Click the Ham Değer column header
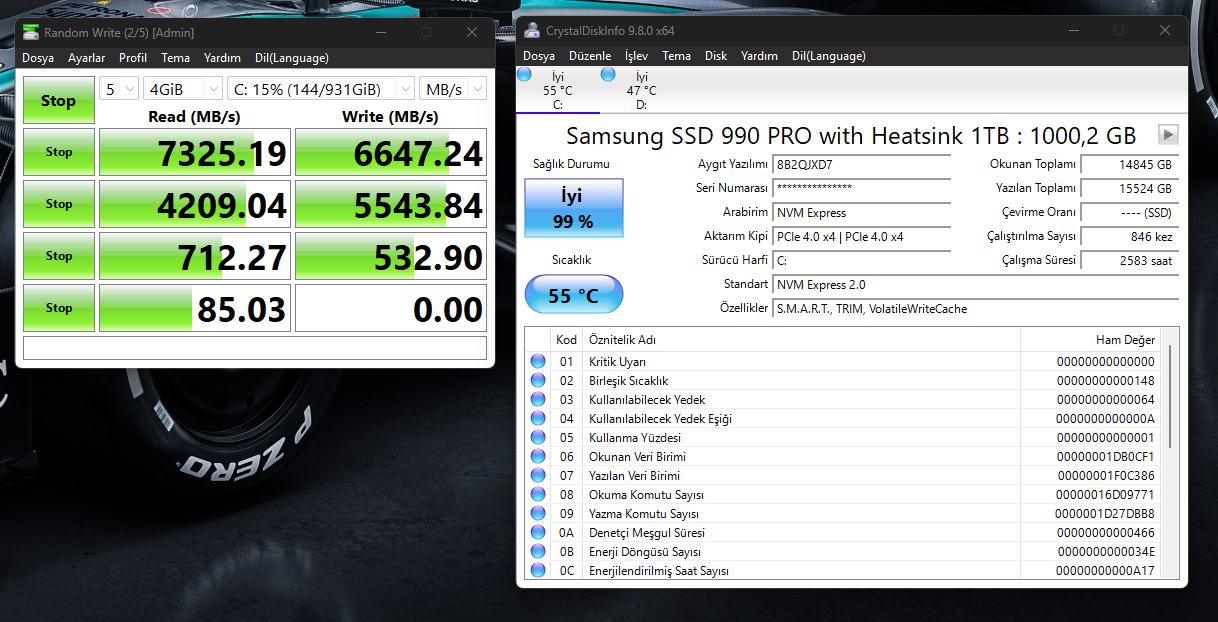 [x=1090, y=339]
